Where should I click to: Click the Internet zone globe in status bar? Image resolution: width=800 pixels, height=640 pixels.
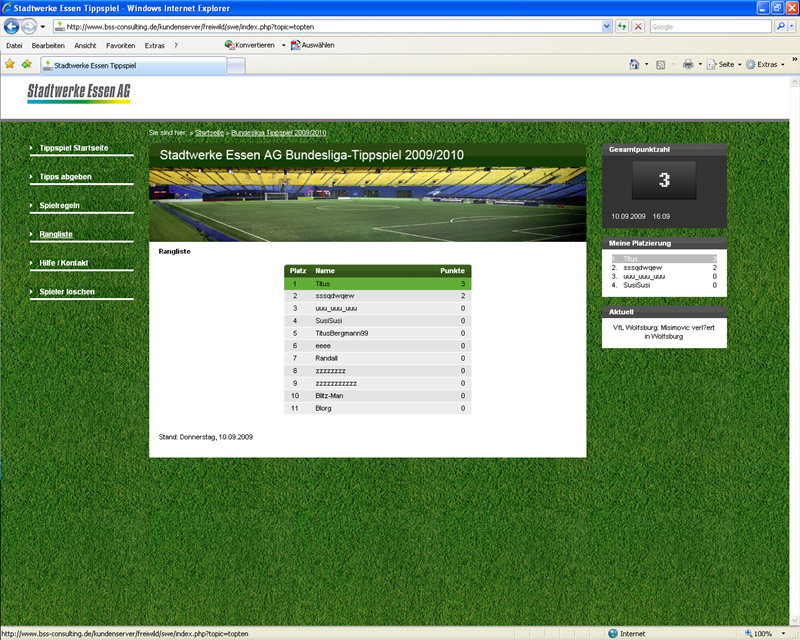(613, 633)
